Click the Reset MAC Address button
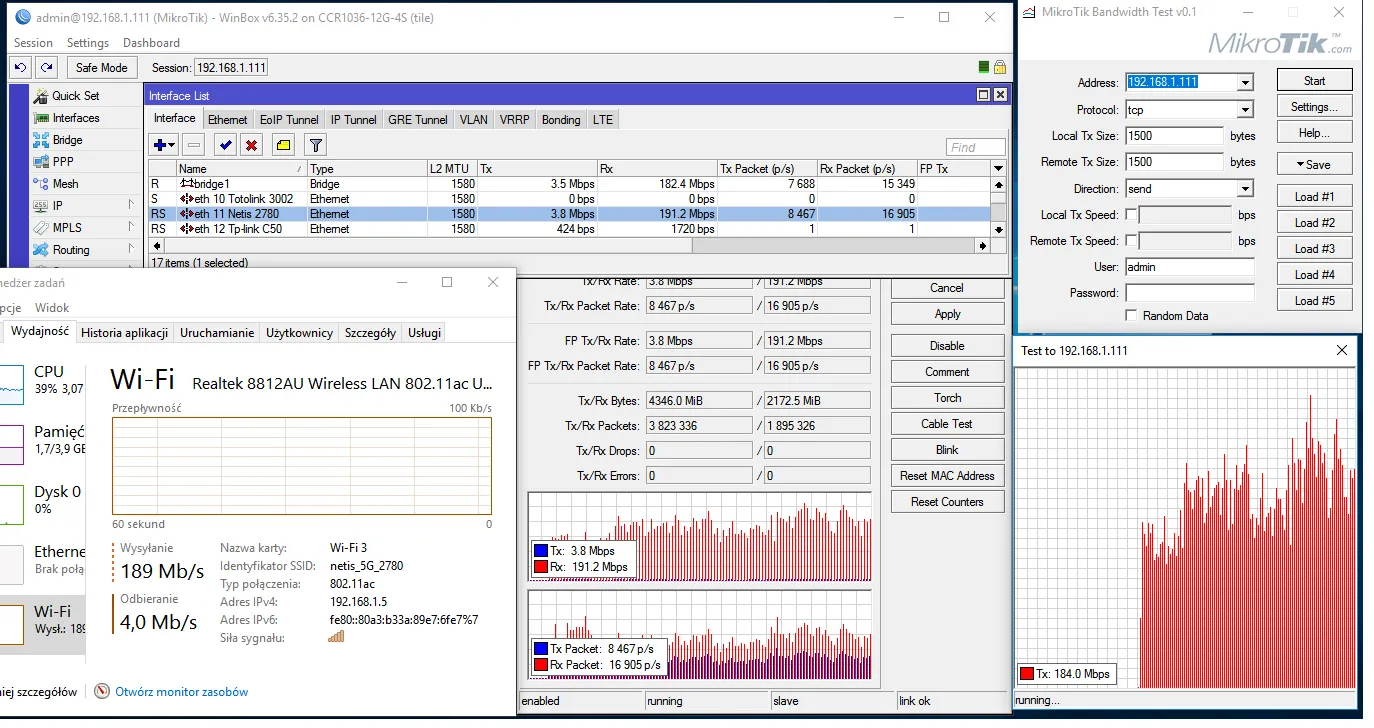The height and width of the screenshot is (728, 1374). pyautogui.click(x=947, y=476)
